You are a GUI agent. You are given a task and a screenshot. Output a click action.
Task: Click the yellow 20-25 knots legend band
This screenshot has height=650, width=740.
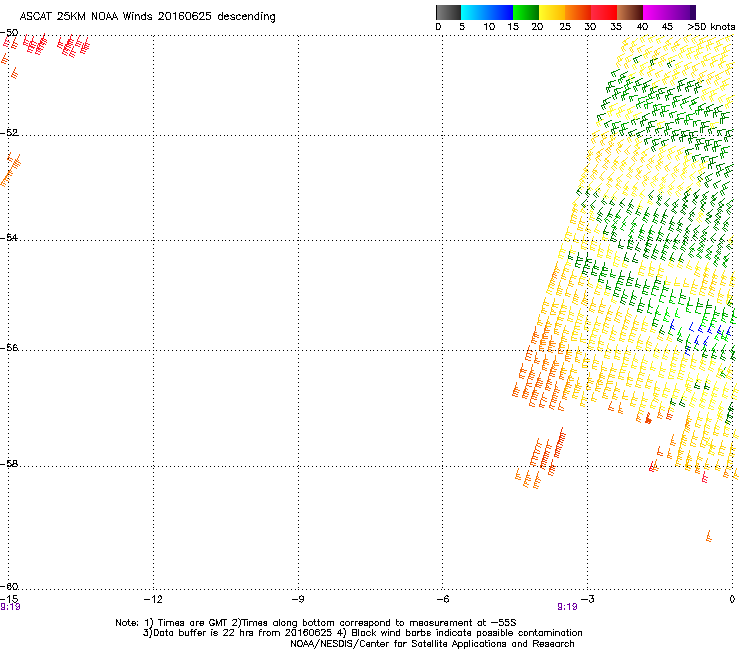(552, 12)
